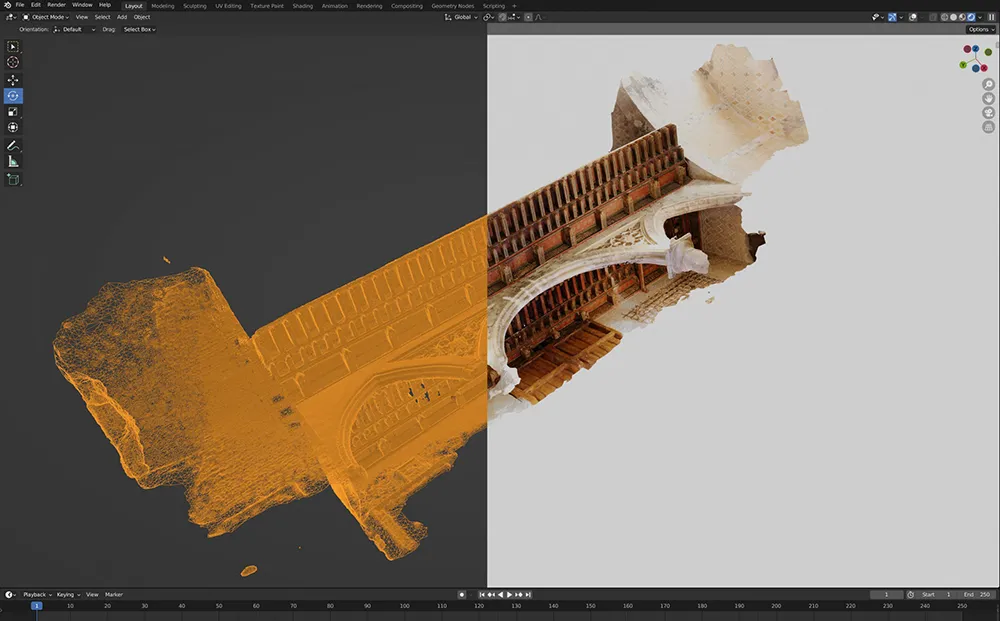The width and height of the screenshot is (1000, 621).
Task: Click the Select Box tool icon
Action: (13, 46)
